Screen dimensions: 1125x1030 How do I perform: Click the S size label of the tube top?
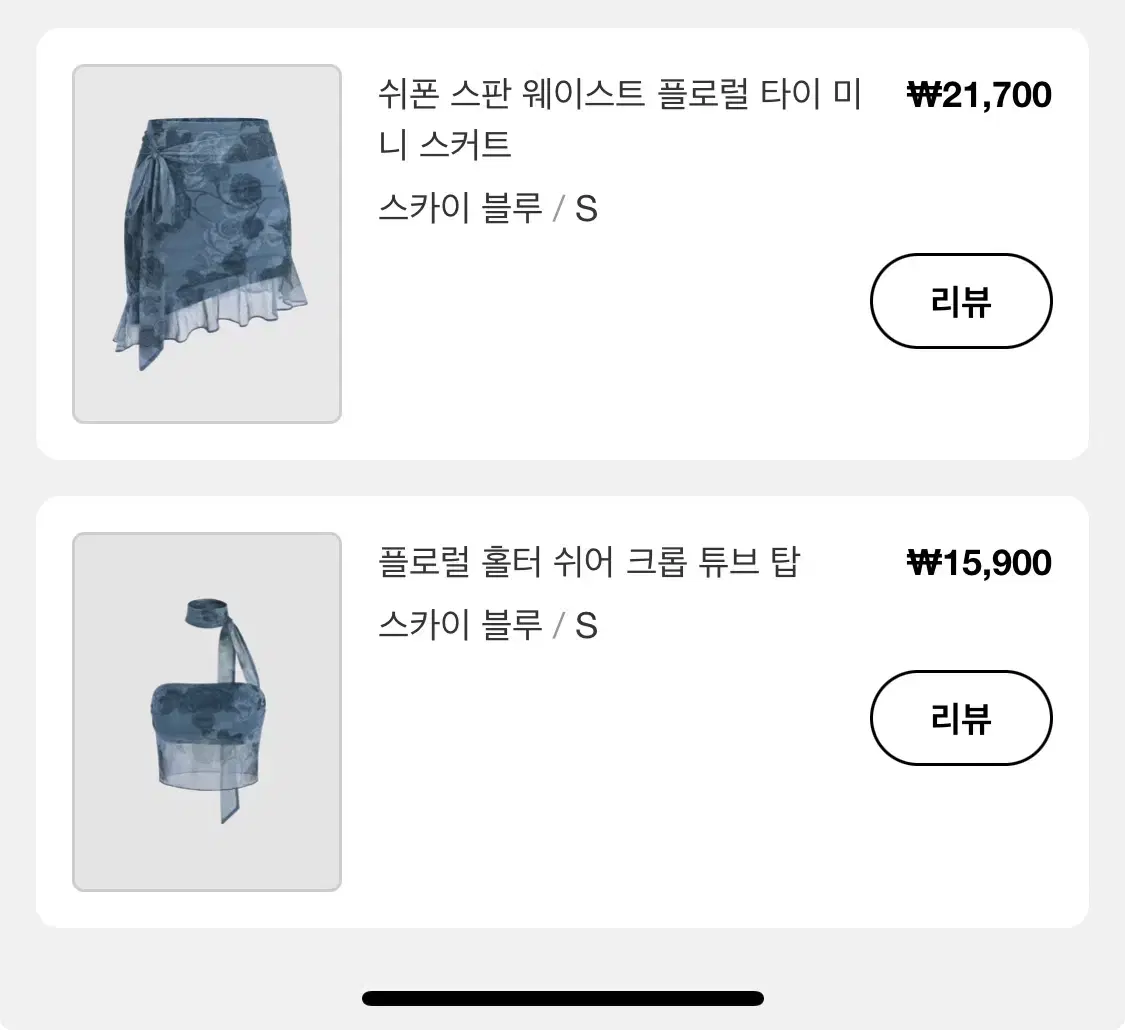586,625
